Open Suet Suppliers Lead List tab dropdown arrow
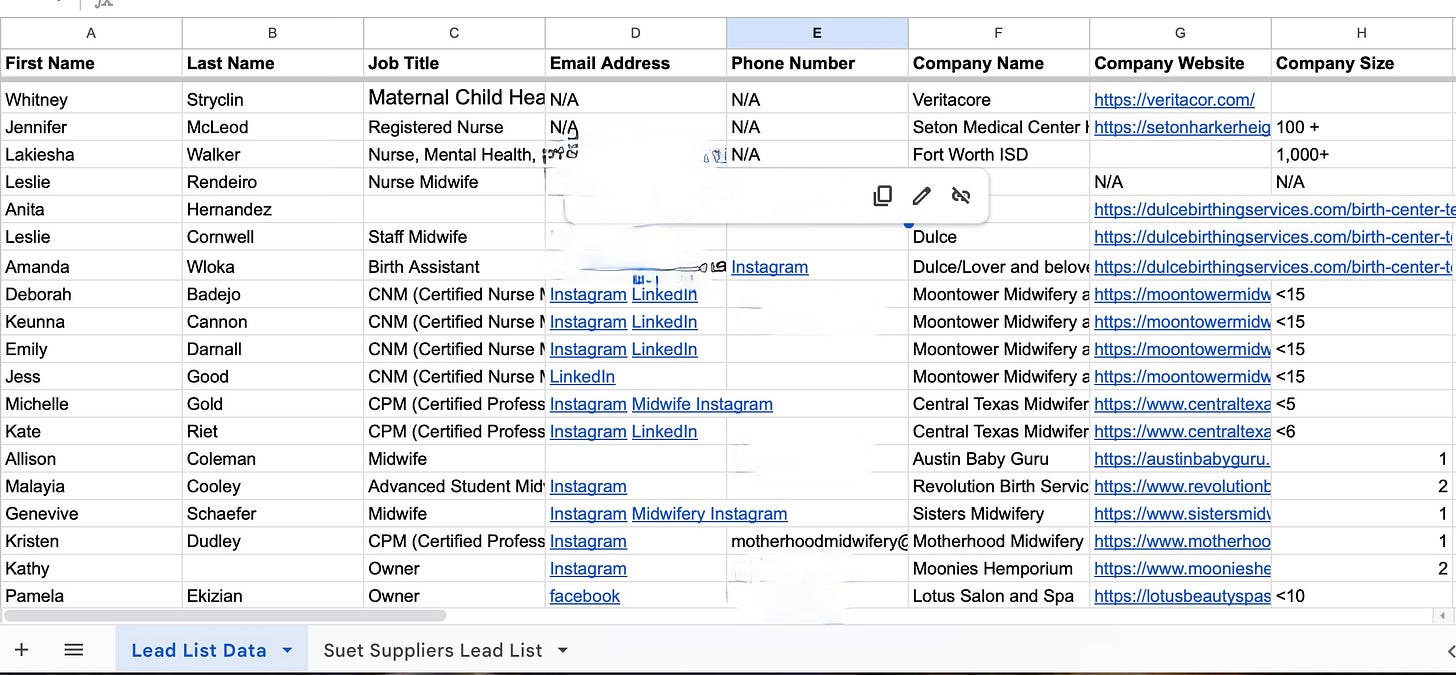Image resolution: width=1456 pixels, height=675 pixels. point(562,650)
